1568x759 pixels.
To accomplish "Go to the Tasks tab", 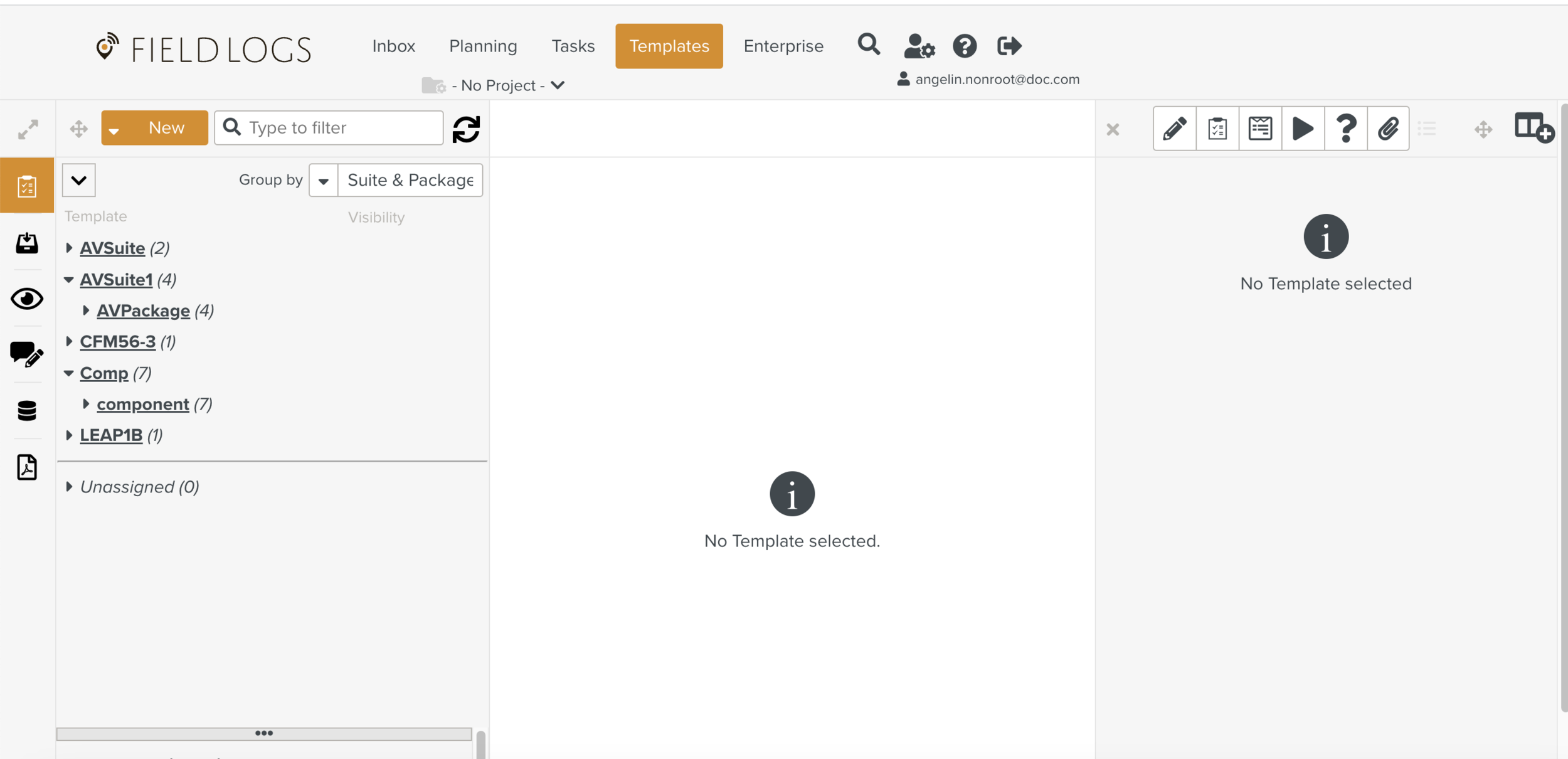I will (573, 46).
